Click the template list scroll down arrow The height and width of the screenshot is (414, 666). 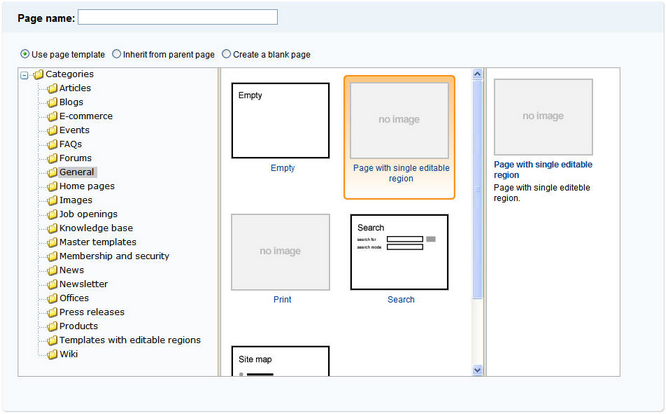pyautogui.click(x=477, y=370)
